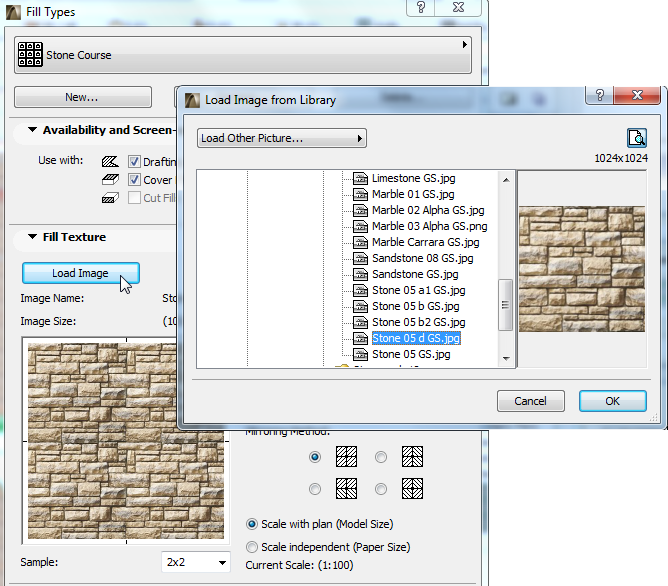The height and width of the screenshot is (586, 668).
Task: Click the Load Image from Library title icon
Action: click(x=192, y=101)
